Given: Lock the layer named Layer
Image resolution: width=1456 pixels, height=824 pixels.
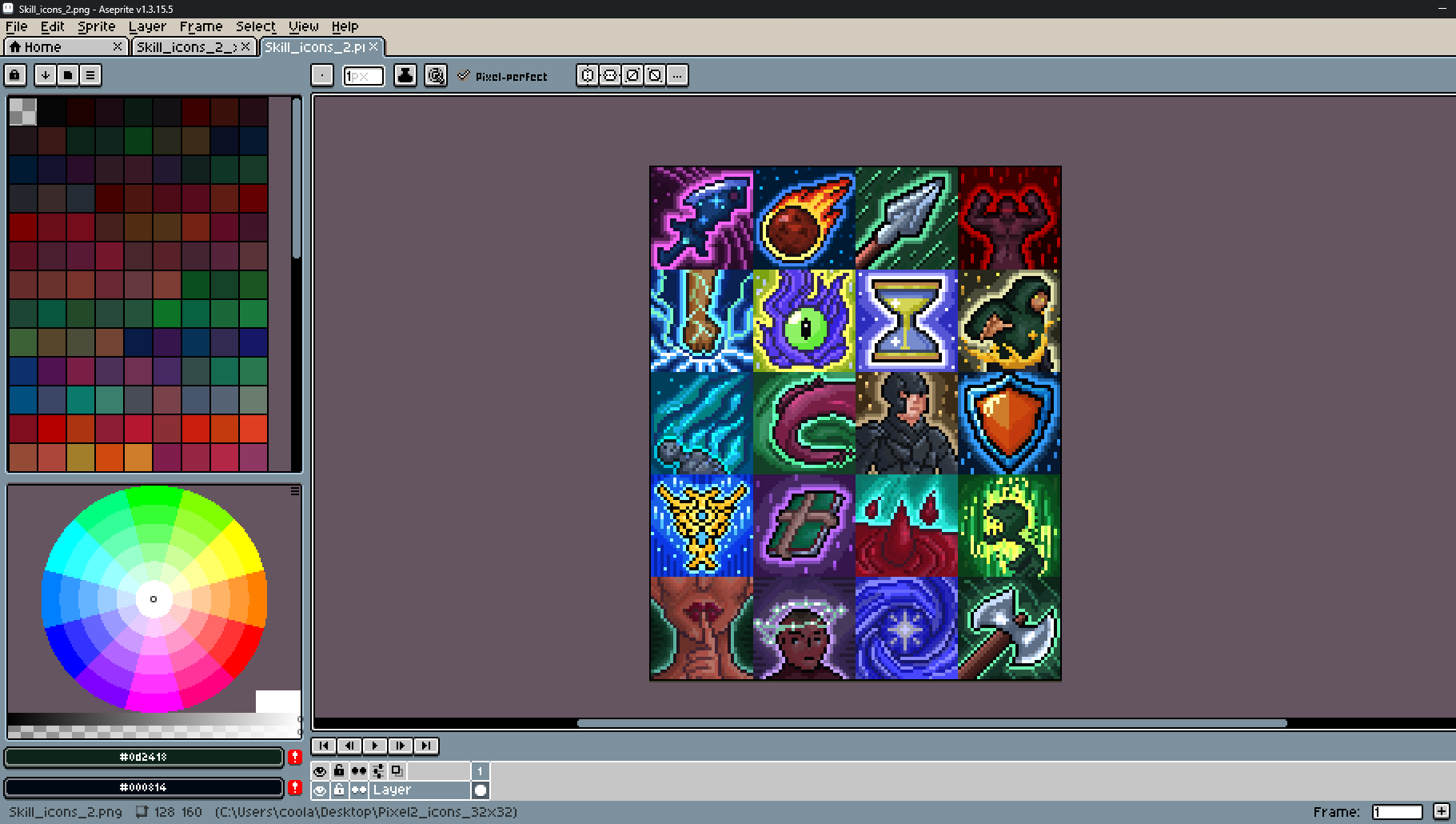Looking at the screenshot, I should tap(339, 790).
